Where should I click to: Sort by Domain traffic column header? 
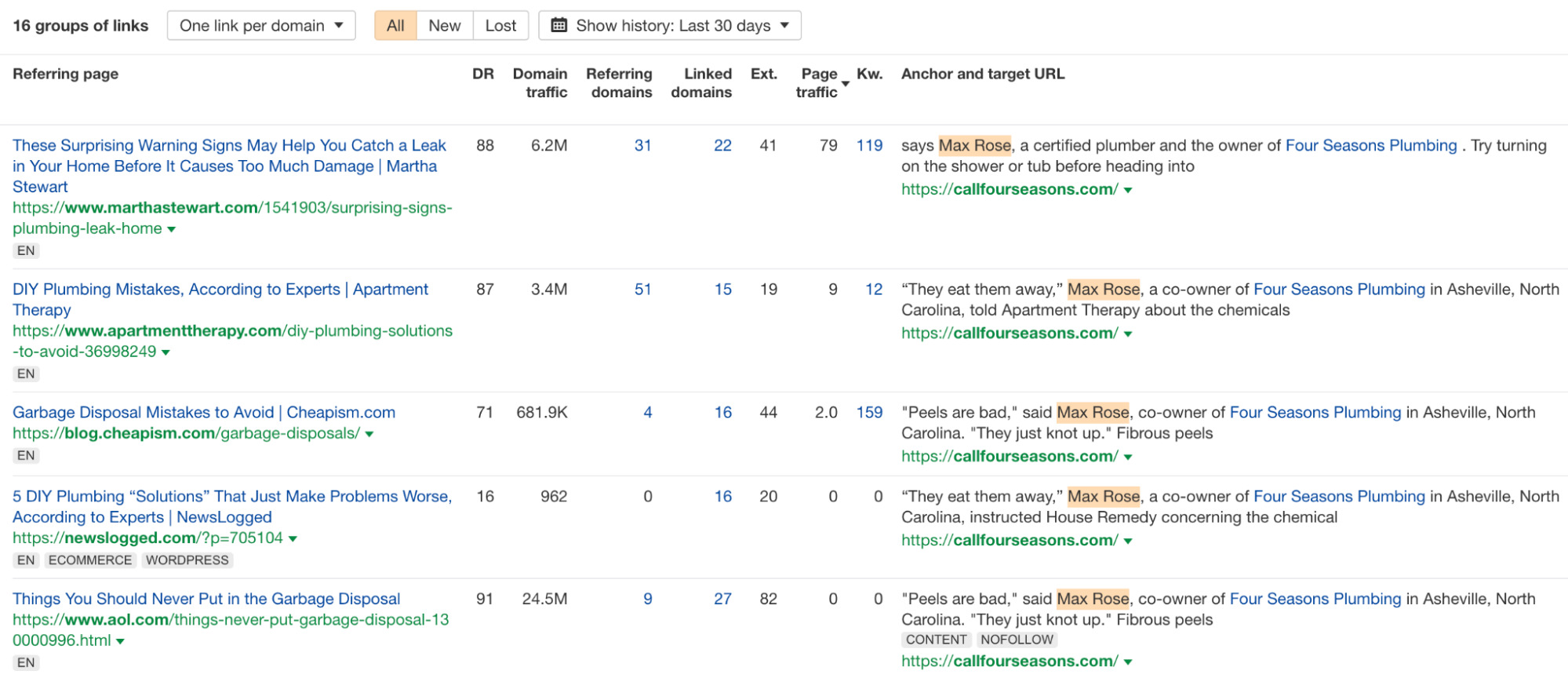(x=540, y=82)
